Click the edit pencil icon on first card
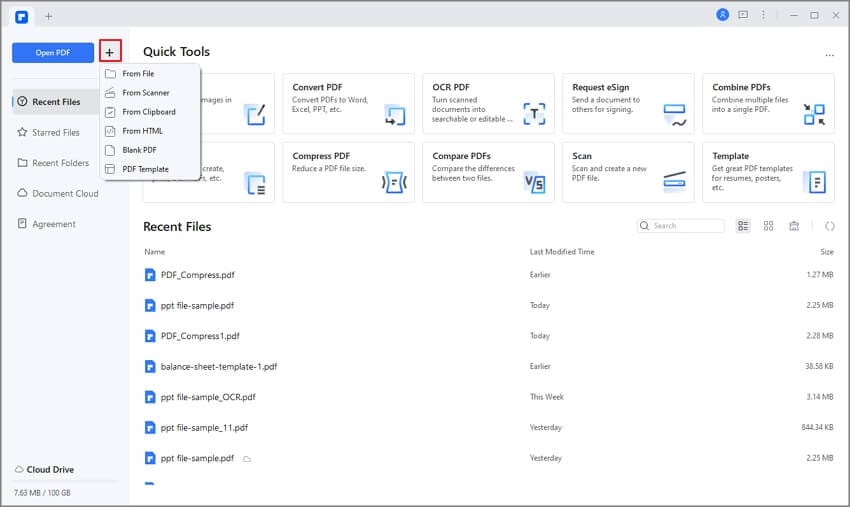Screen dimensions: 850x507 tap(255, 115)
